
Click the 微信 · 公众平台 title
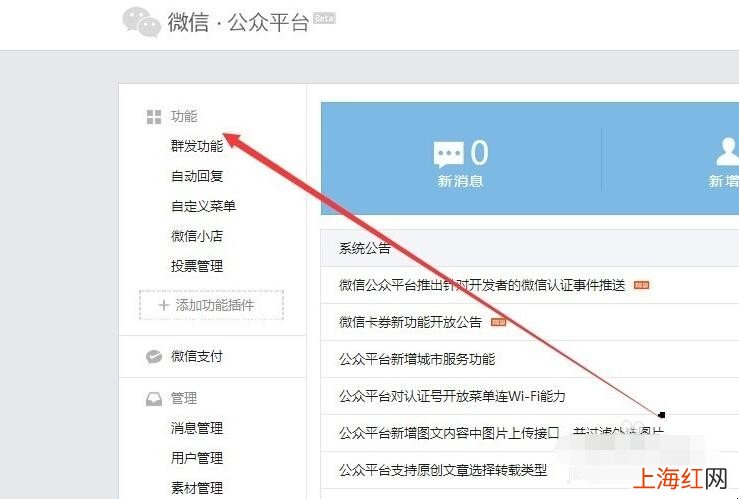coord(238,22)
